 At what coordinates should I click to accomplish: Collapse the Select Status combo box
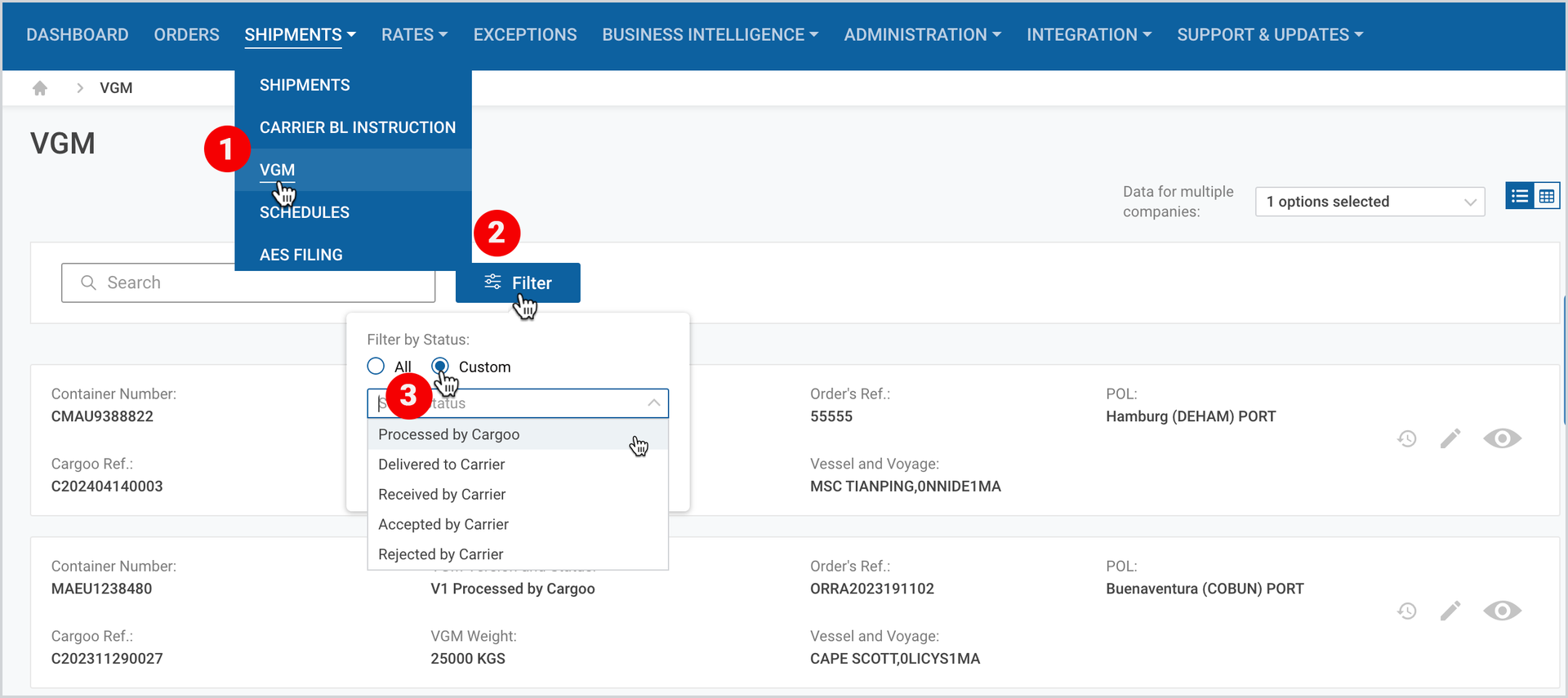click(653, 403)
